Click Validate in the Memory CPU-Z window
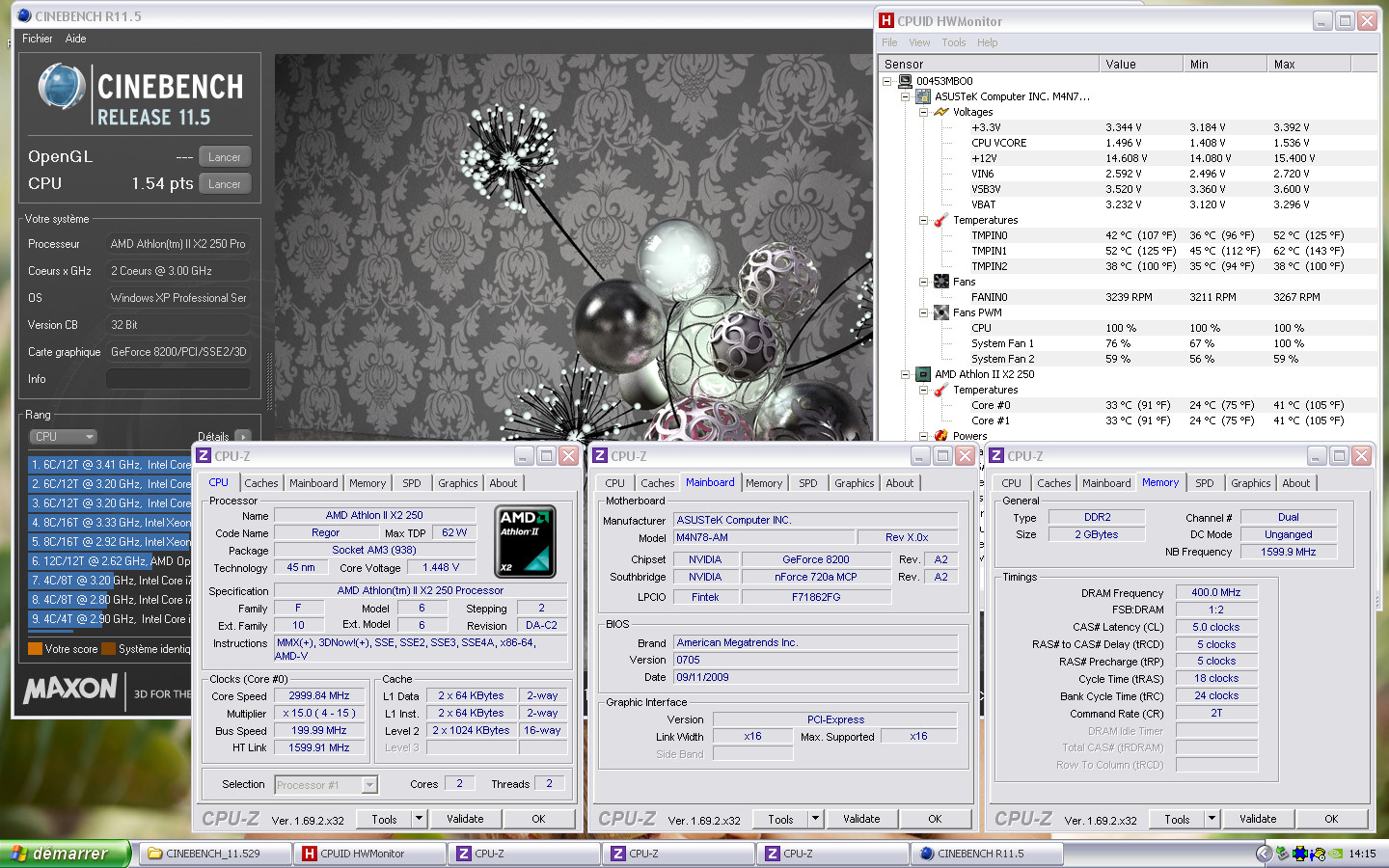 click(1258, 819)
